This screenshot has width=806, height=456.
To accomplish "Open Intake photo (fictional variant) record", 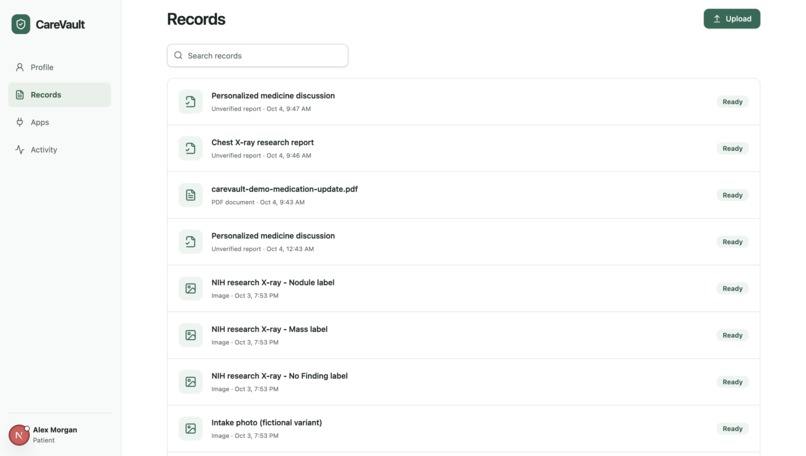I will coord(463,429).
